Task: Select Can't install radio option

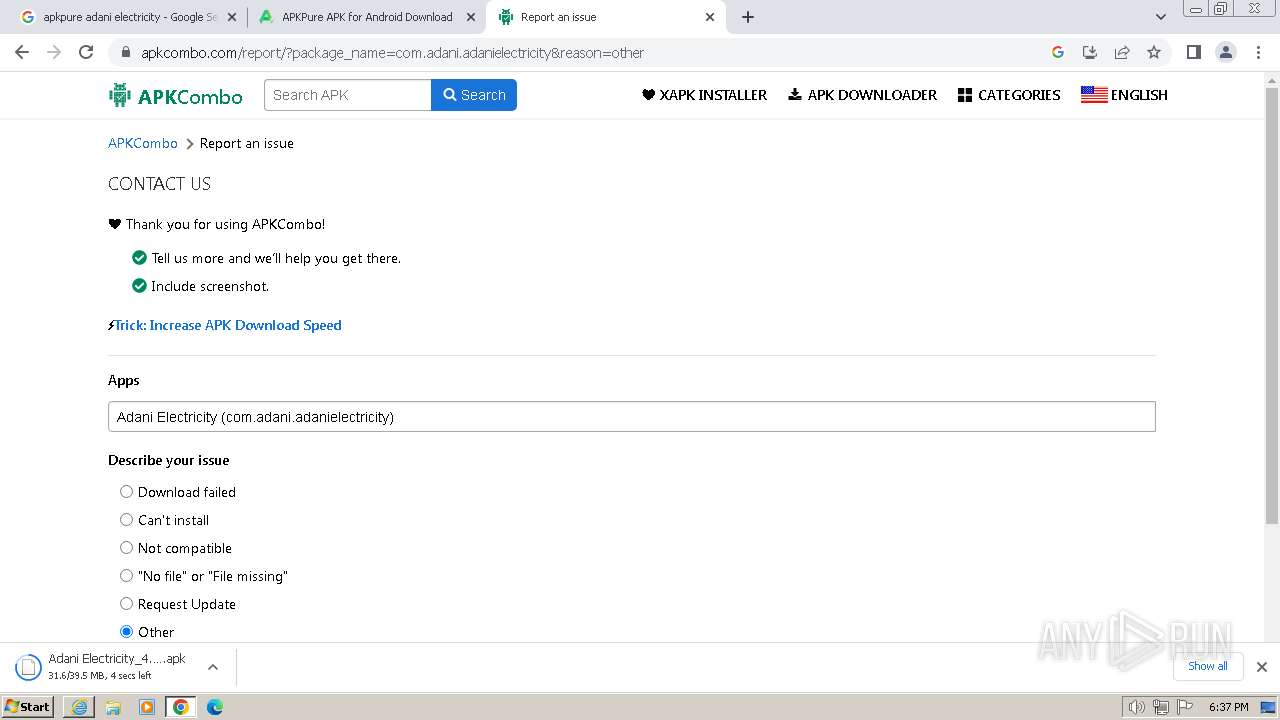Action: coord(126,520)
